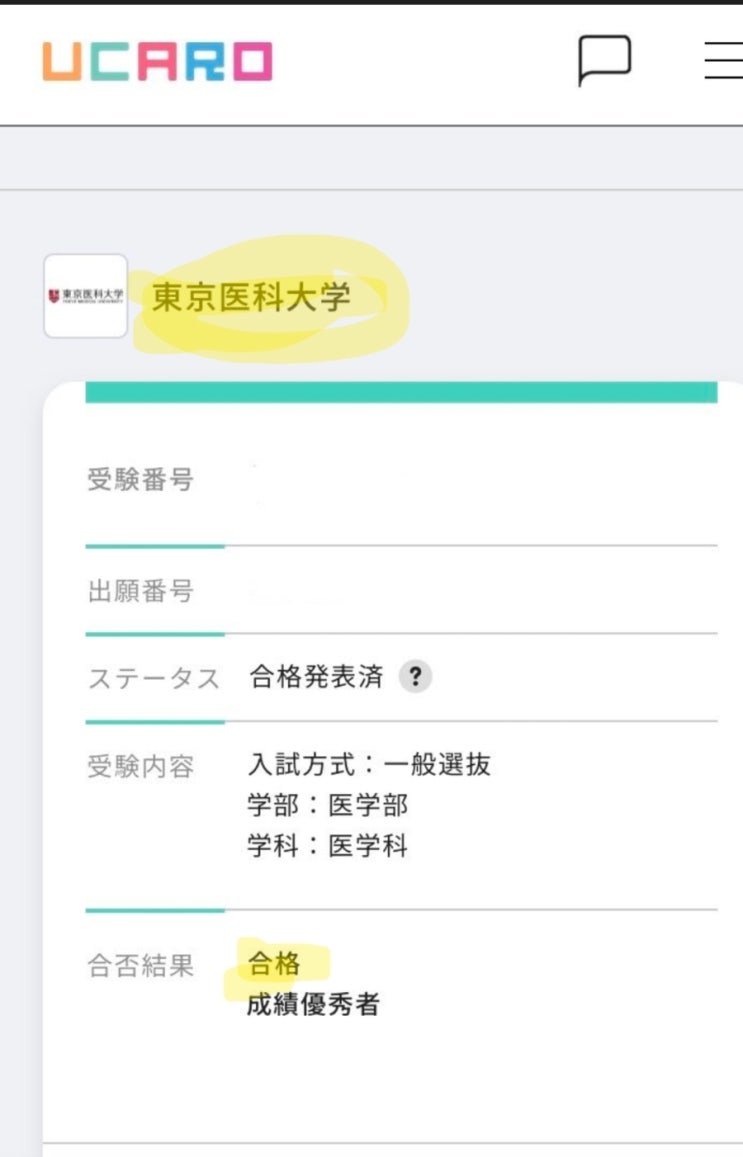The height and width of the screenshot is (1157, 743).
Task: Select the 成績優秀者 text
Action: [x=313, y=1004]
